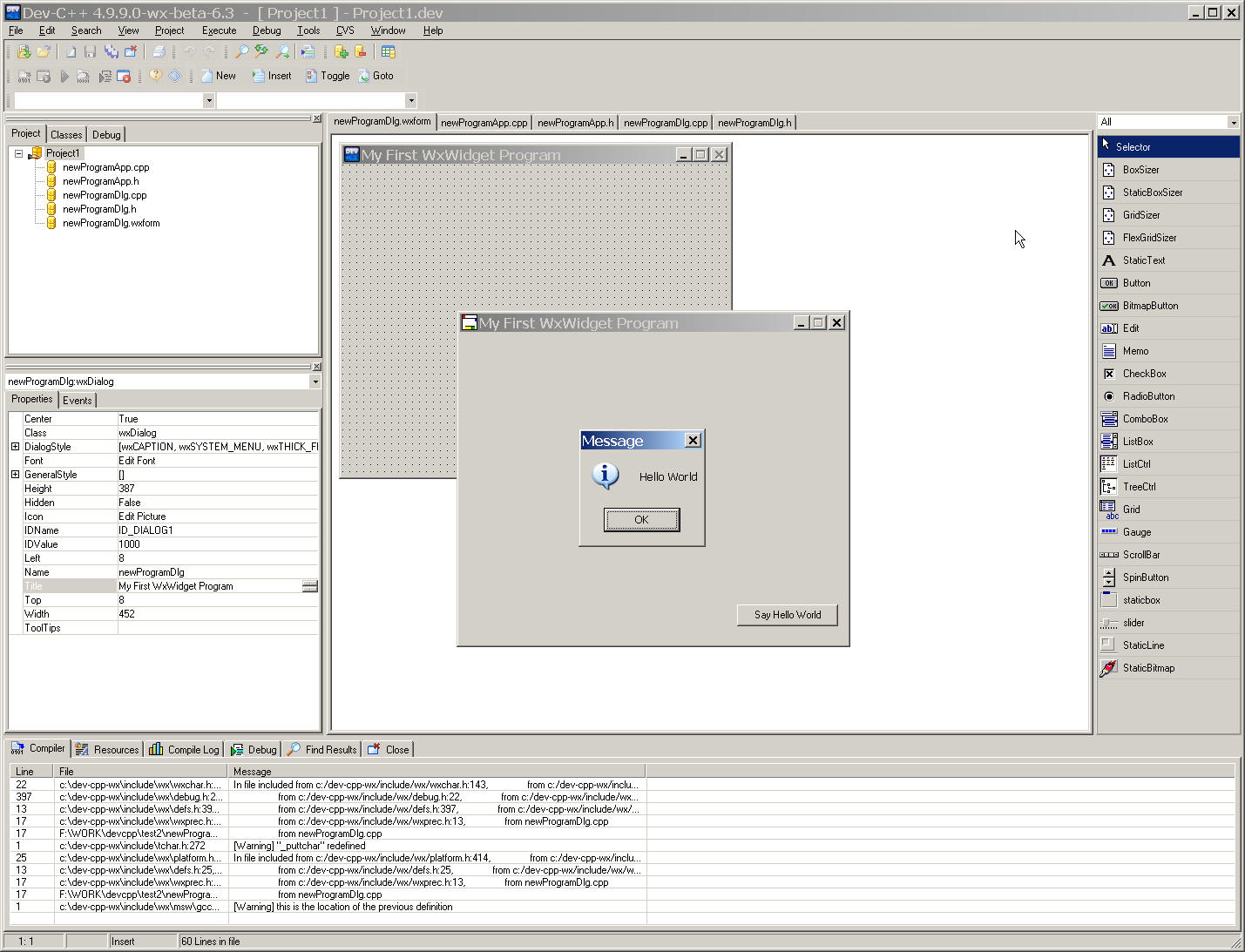
Task: Pick the TreeCtrl component from palette
Action: (x=1139, y=487)
